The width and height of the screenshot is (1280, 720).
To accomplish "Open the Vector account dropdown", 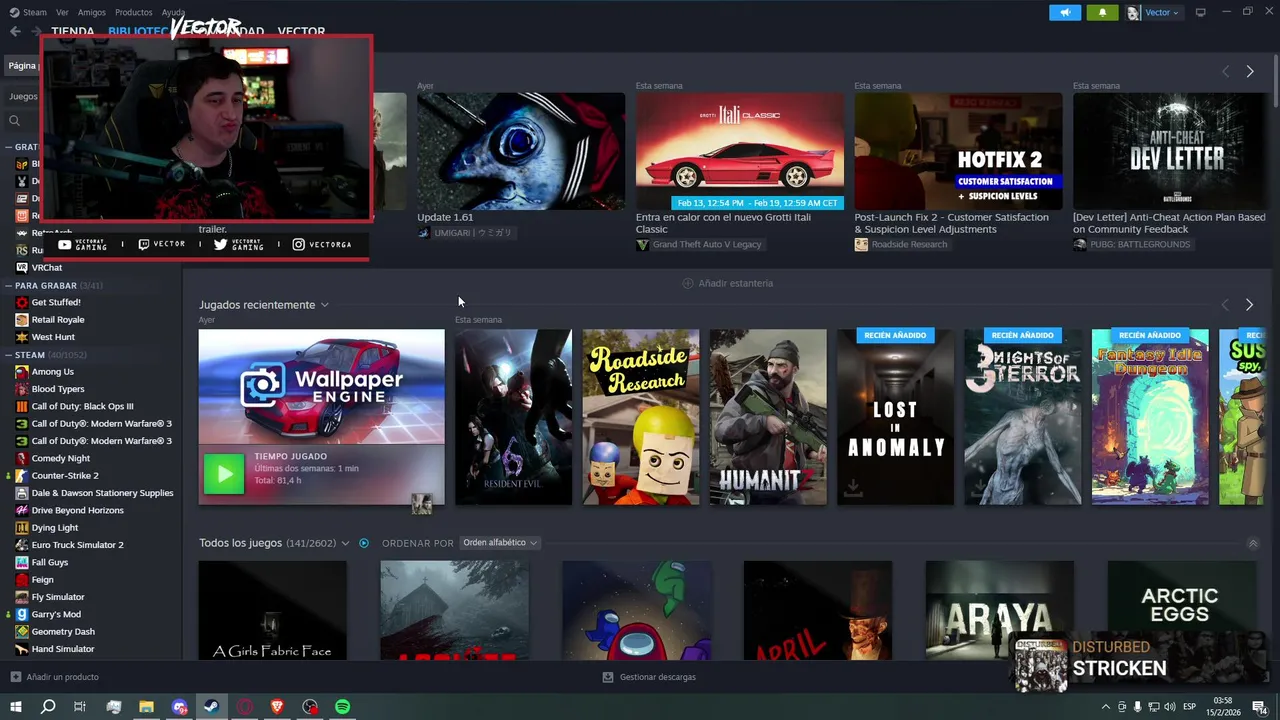I will click(1153, 12).
